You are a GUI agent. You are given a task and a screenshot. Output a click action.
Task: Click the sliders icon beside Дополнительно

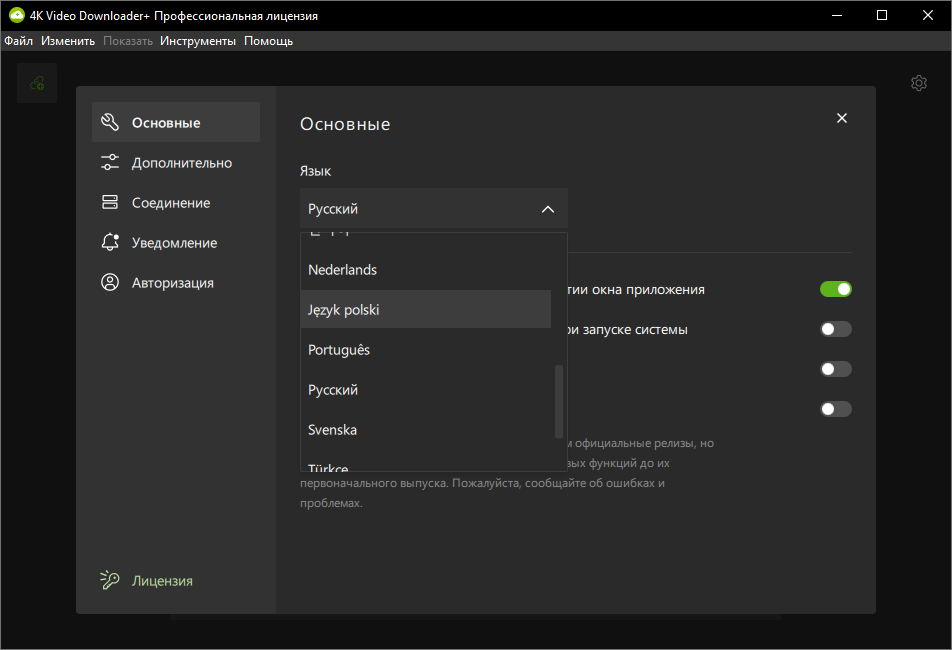click(110, 162)
